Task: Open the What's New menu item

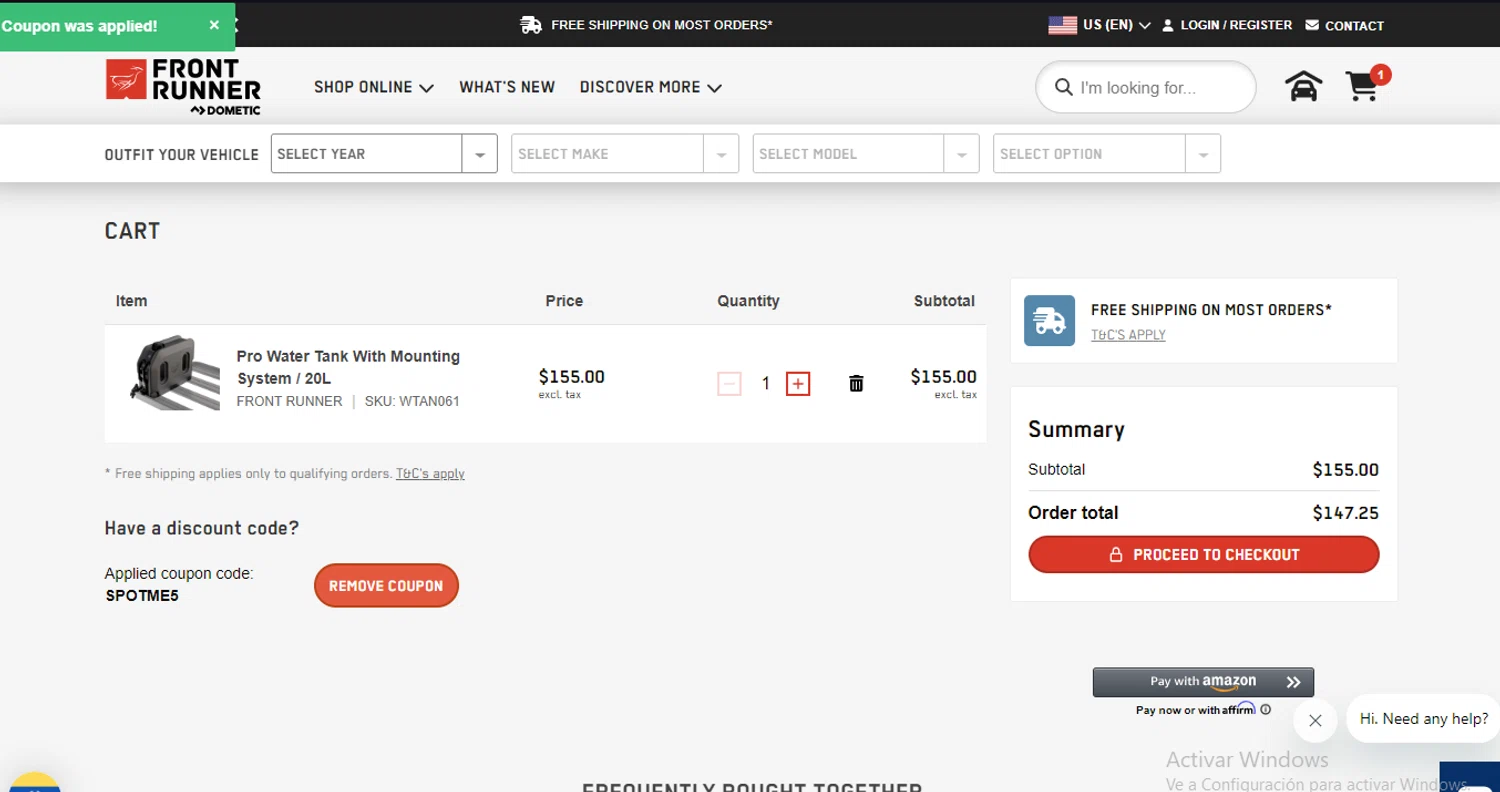Action: tap(507, 87)
